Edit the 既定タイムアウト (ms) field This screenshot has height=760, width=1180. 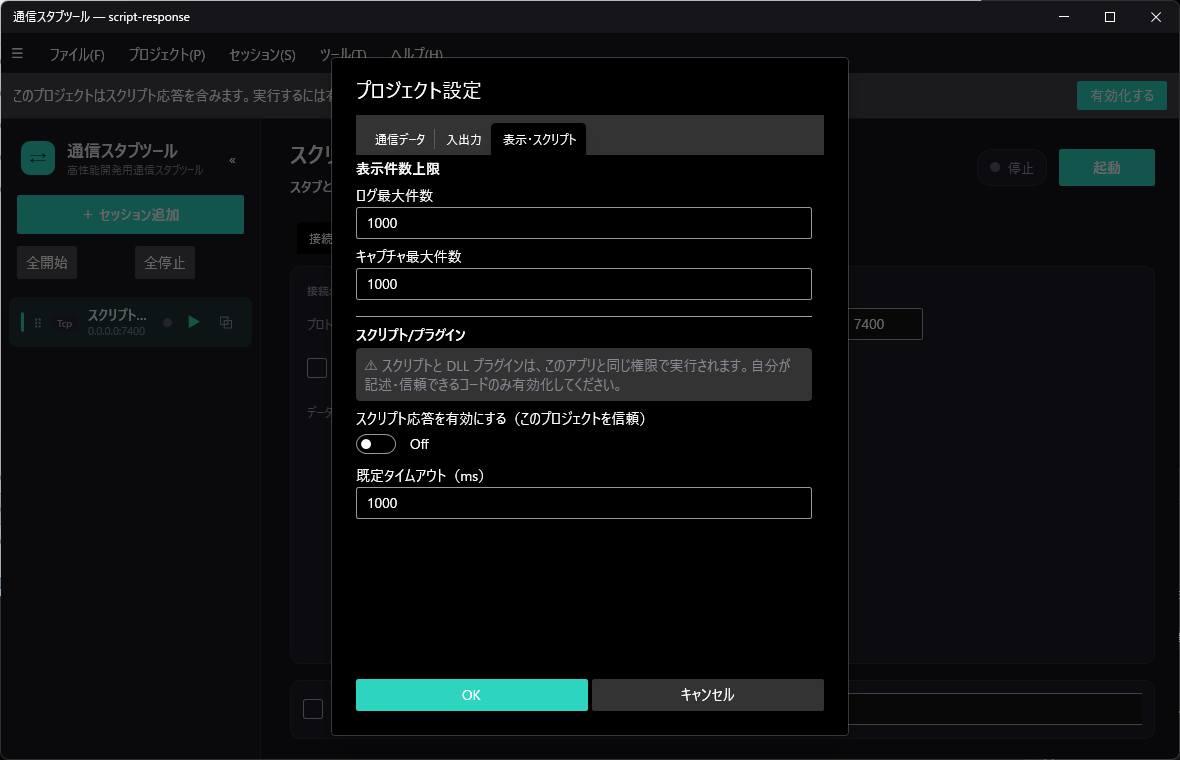click(584, 503)
